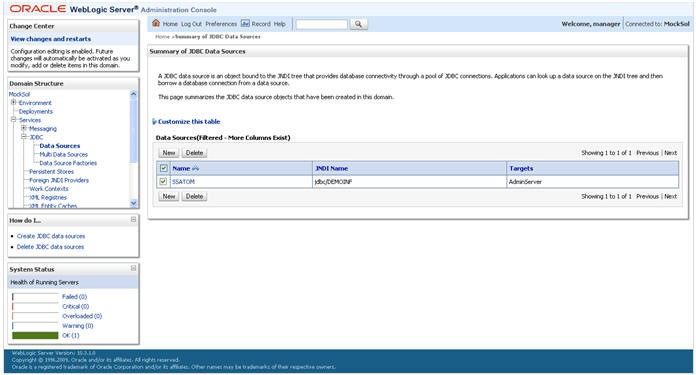Click scroll down arrow in Domain Structure
696x375 pixels.
(x=134, y=203)
